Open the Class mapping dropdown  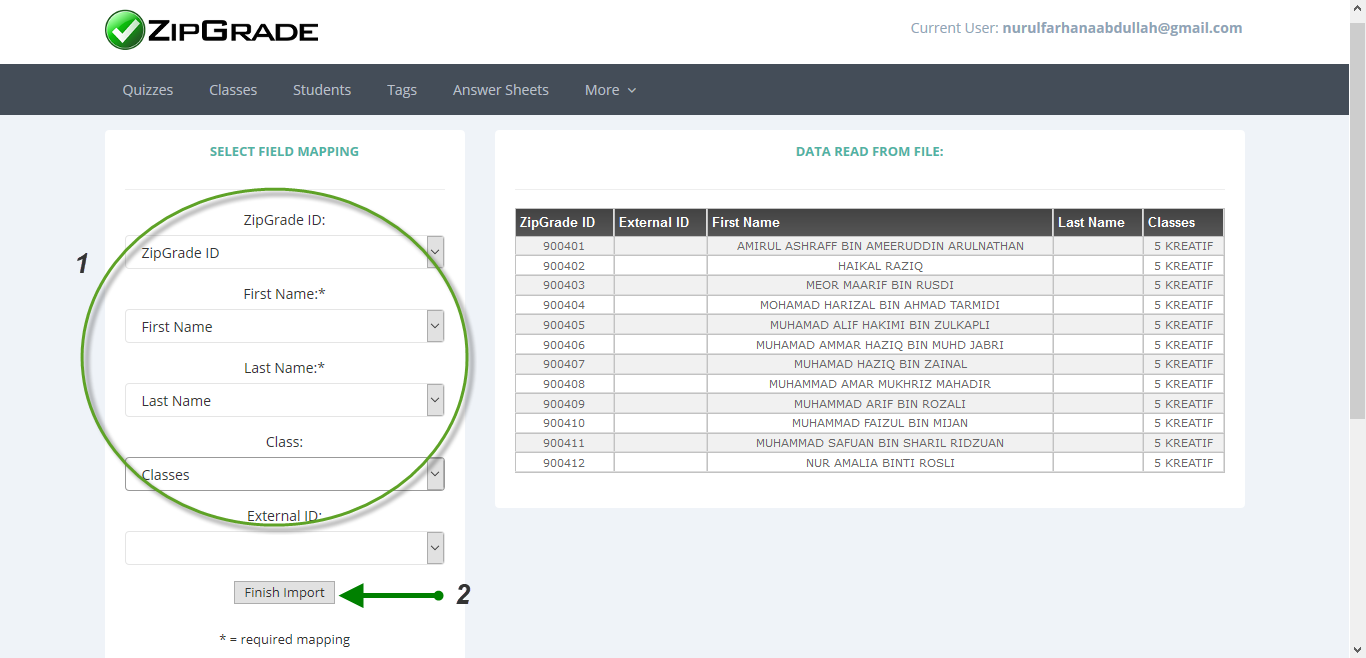(285, 475)
